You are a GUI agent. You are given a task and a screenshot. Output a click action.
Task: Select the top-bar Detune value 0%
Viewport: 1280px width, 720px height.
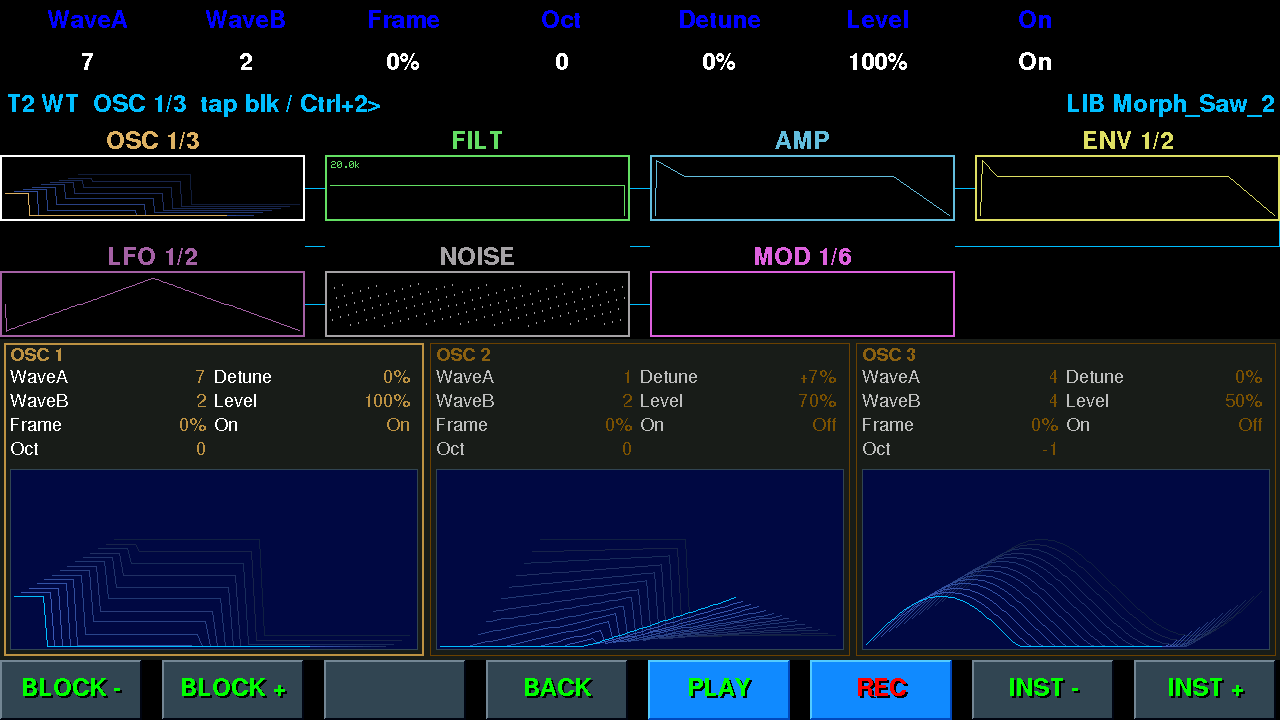coord(719,62)
